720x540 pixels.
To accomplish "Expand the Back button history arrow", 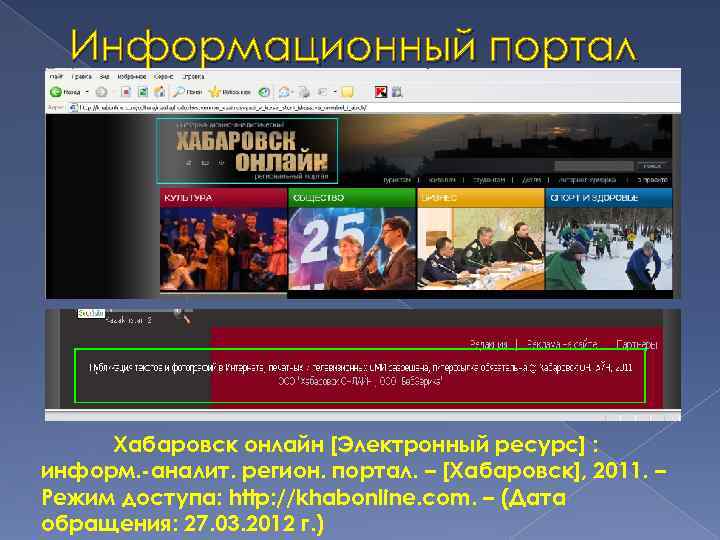I will coord(87,92).
